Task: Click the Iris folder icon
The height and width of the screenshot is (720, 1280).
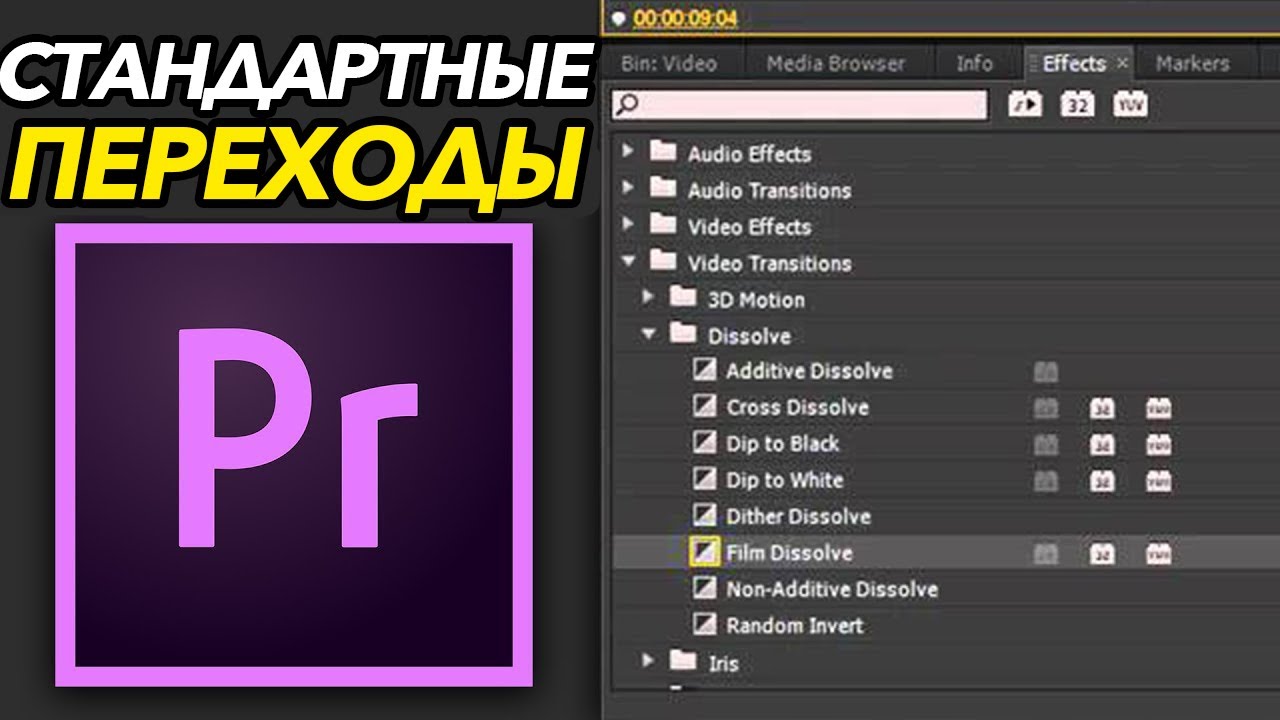Action: (683, 659)
